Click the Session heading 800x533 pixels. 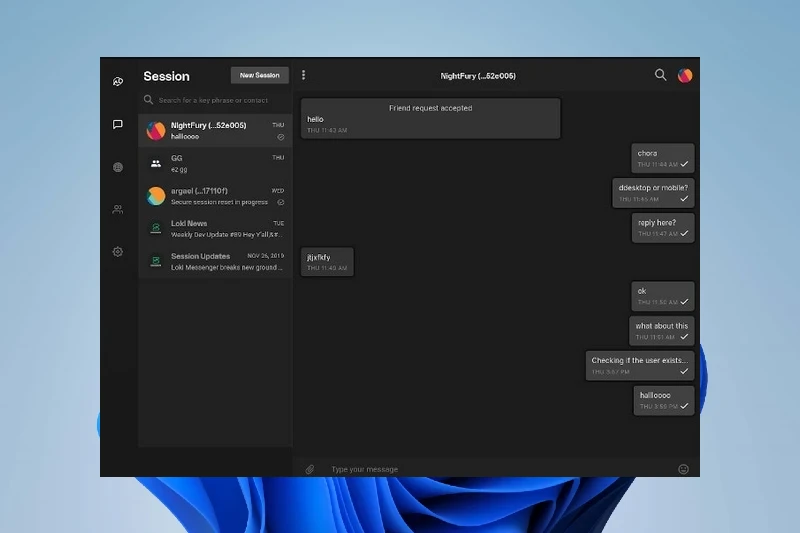pos(166,76)
